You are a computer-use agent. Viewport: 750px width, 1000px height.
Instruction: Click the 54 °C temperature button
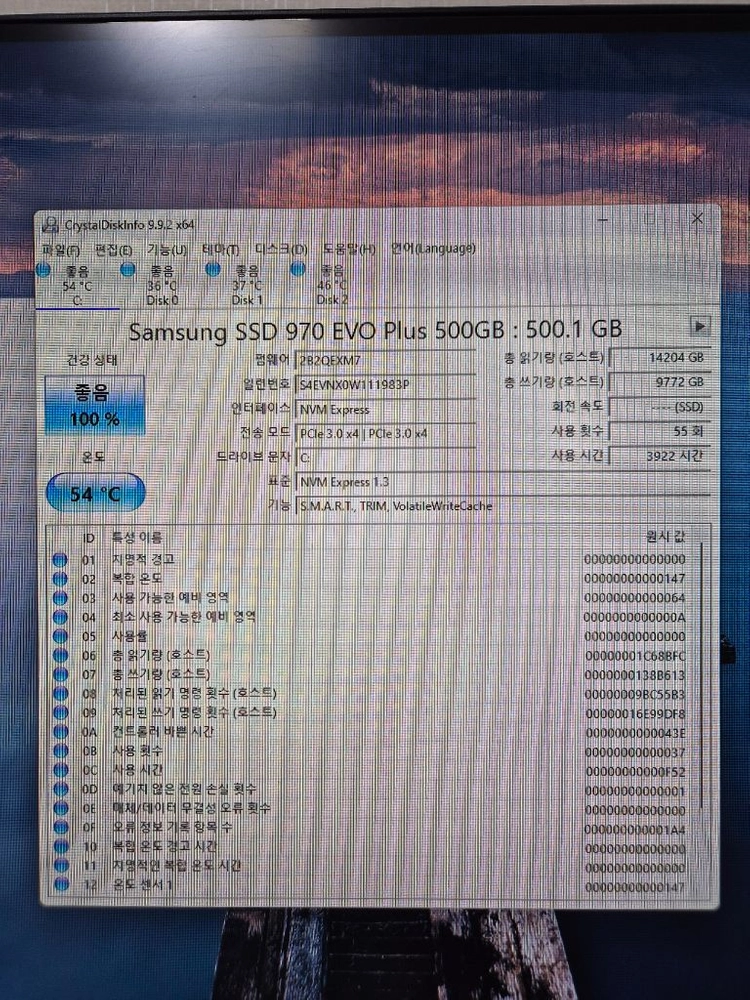point(96,492)
